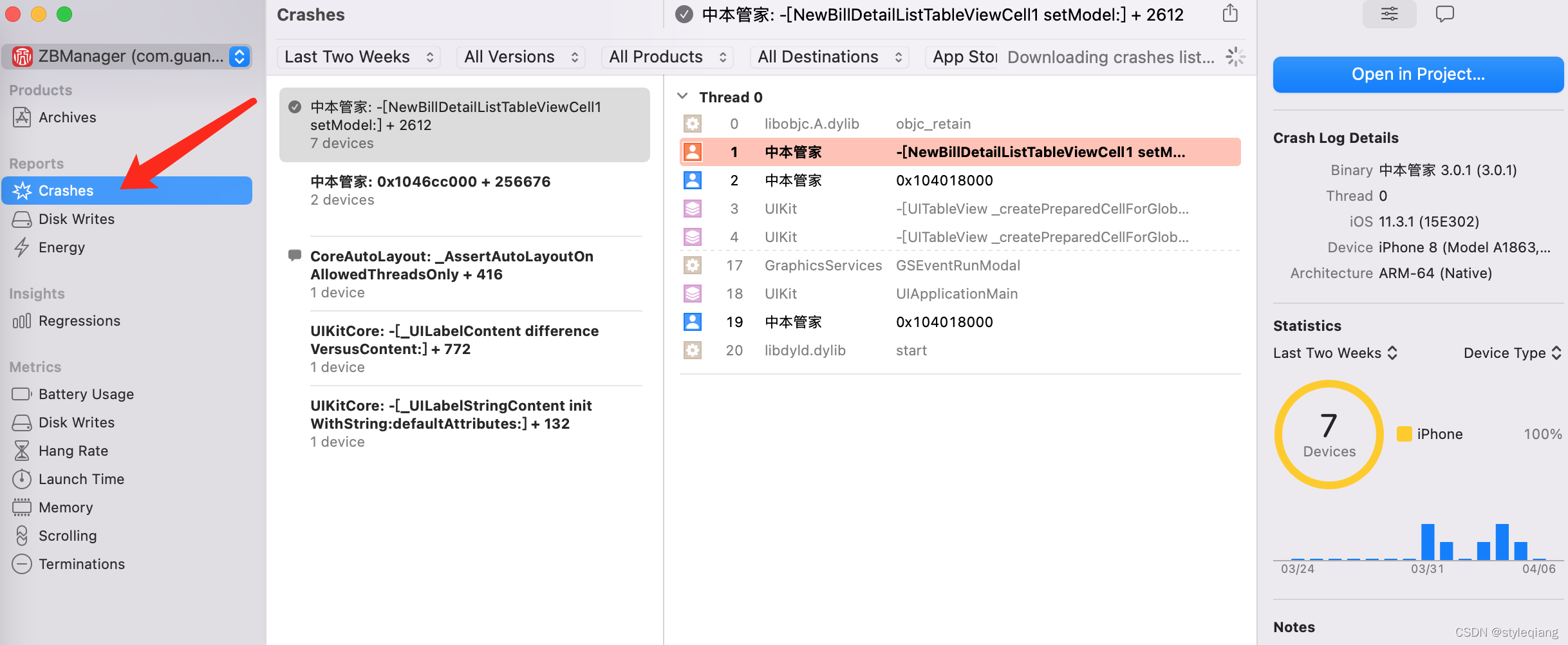The image size is (1568, 645).
Task: Select frame 20 libdyld.dylib start
Action: tap(960, 350)
